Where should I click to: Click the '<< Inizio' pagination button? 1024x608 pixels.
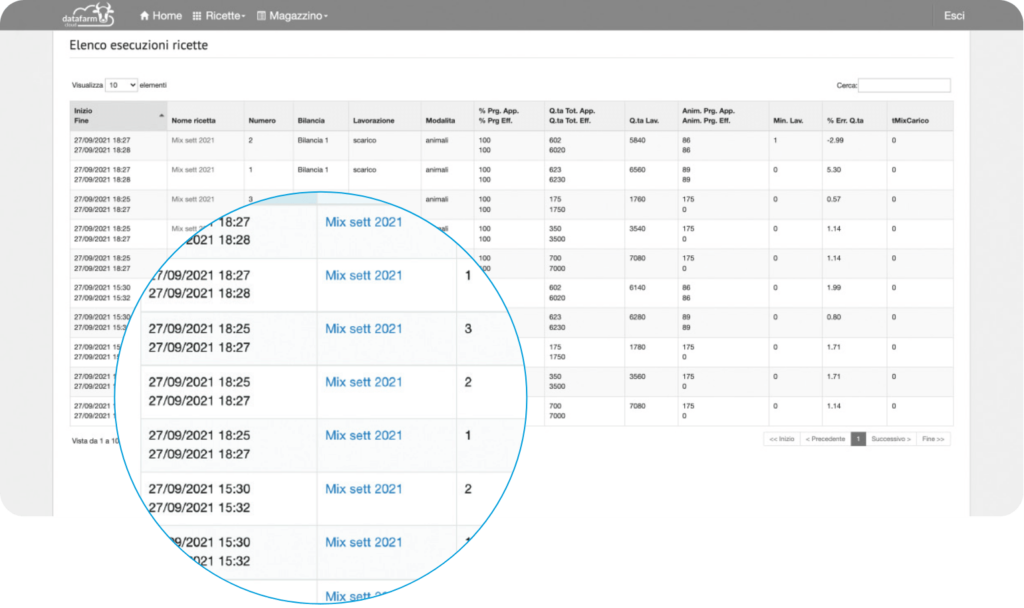[x=782, y=439]
